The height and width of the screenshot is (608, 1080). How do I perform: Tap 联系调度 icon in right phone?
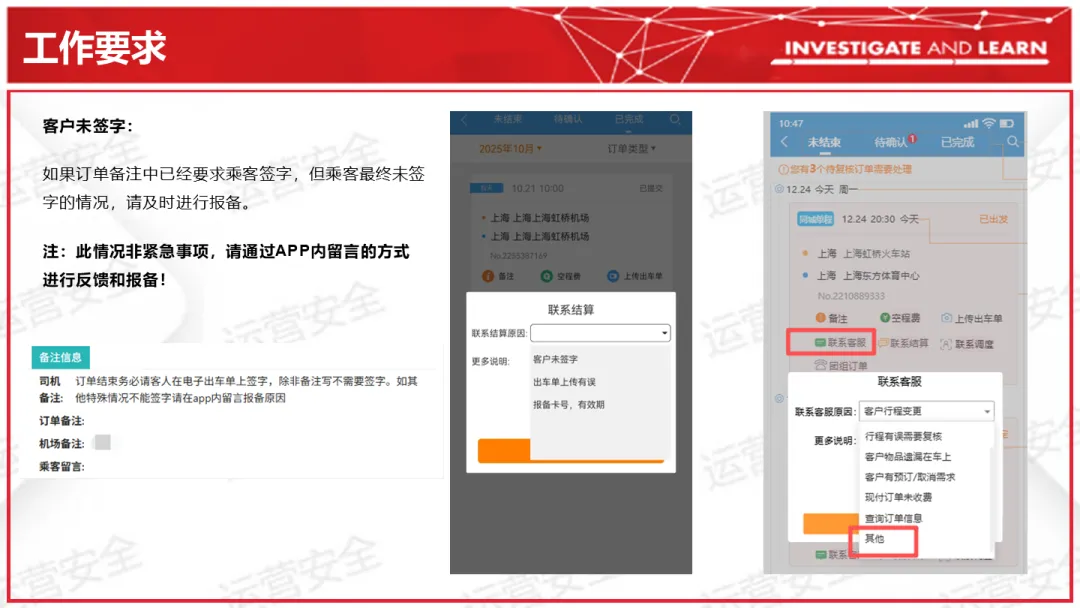coord(946,344)
